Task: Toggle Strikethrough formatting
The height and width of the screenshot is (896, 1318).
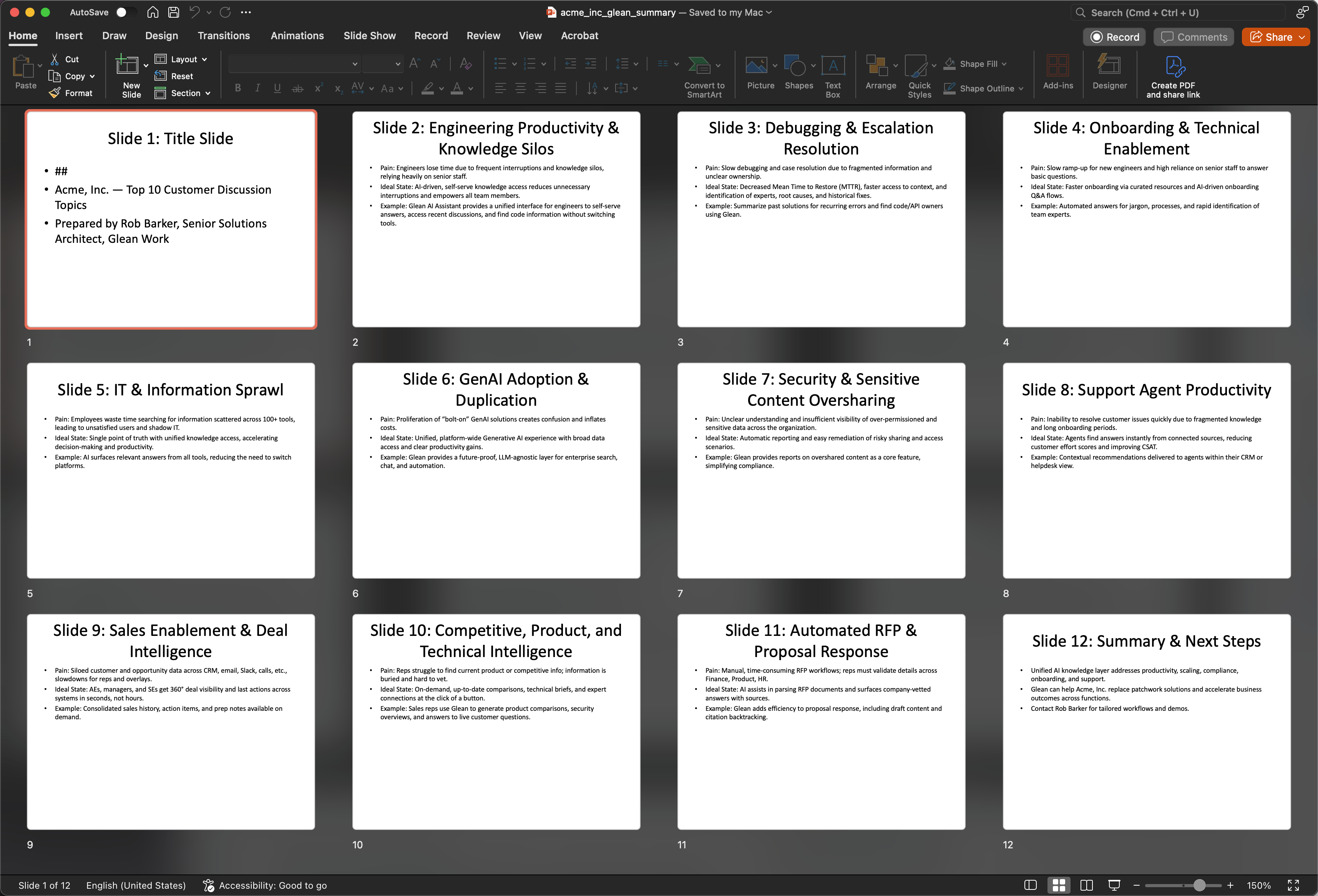Action: click(297, 88)
